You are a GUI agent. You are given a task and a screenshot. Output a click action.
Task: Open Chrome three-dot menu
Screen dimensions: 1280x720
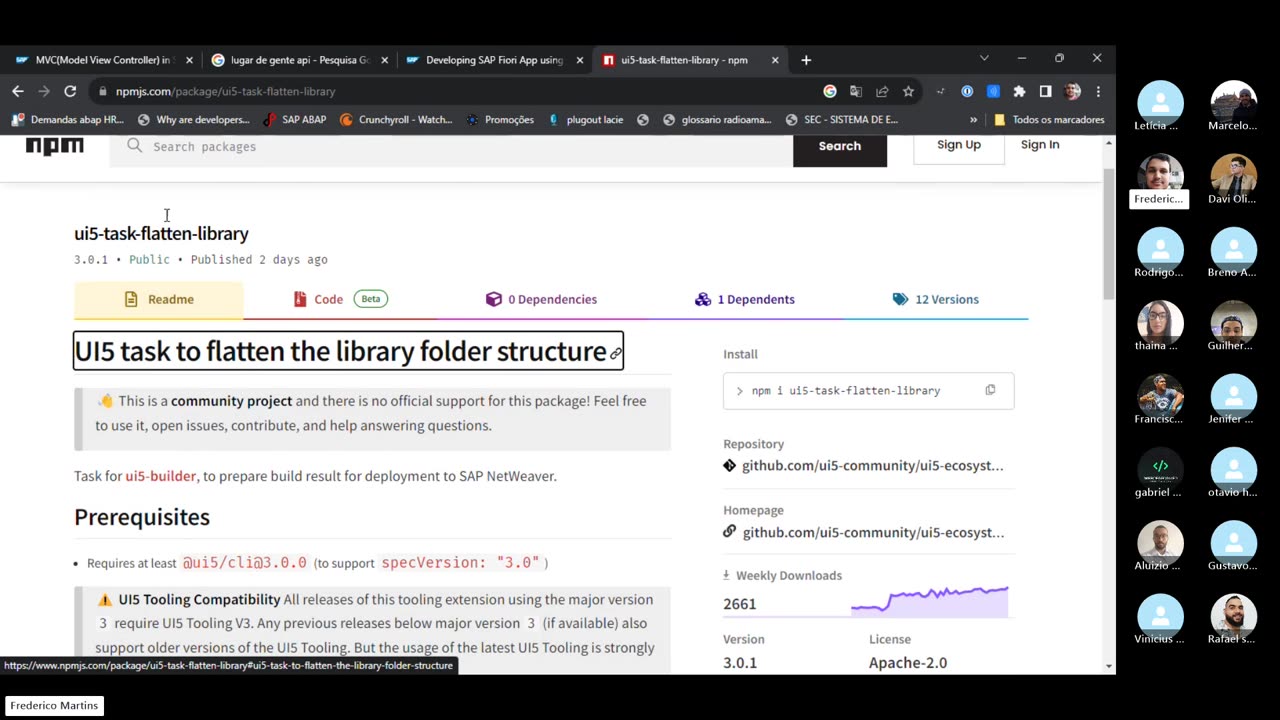(x=1098, y=91)
